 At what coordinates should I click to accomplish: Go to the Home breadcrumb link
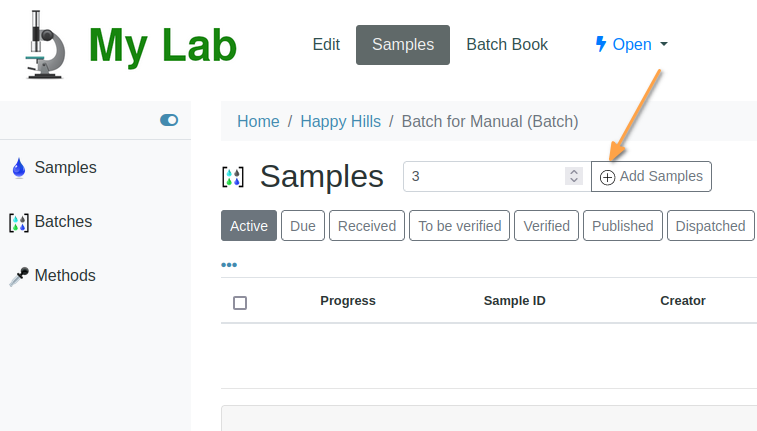point(258,121)
